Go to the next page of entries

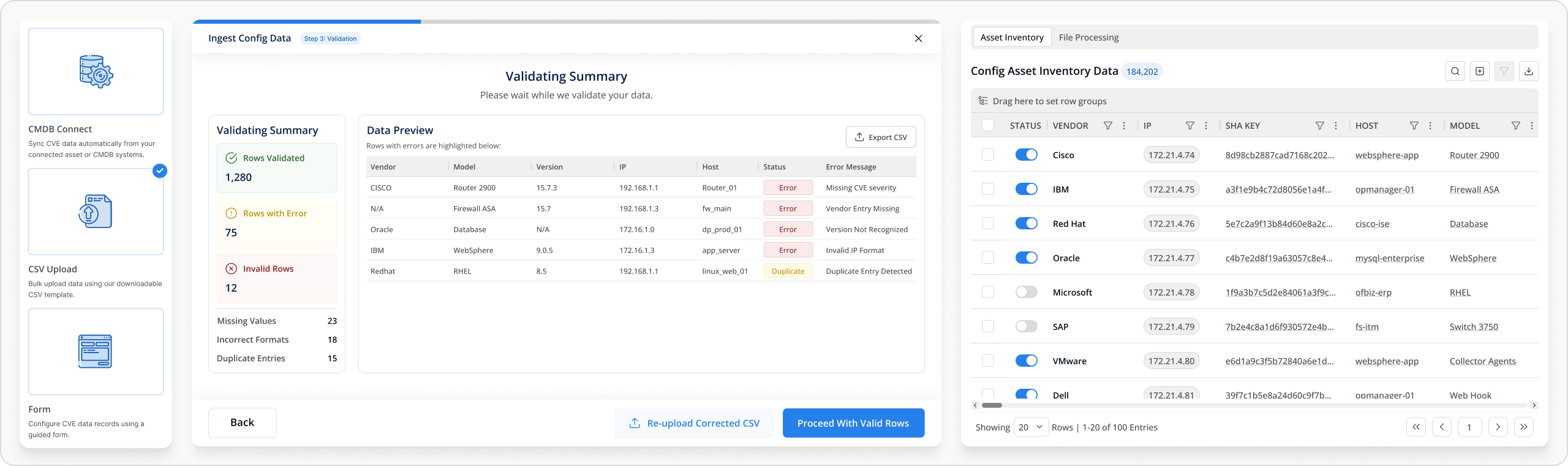click(x=1498, y=427)
